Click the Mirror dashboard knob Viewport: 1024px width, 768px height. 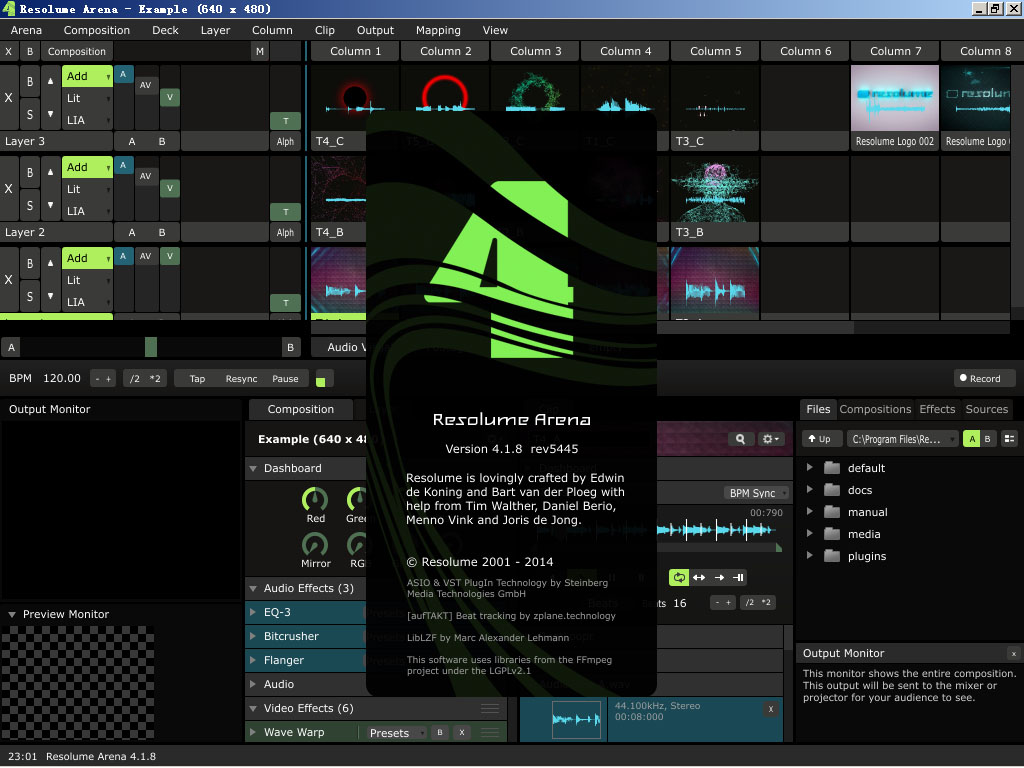[315, 545]
